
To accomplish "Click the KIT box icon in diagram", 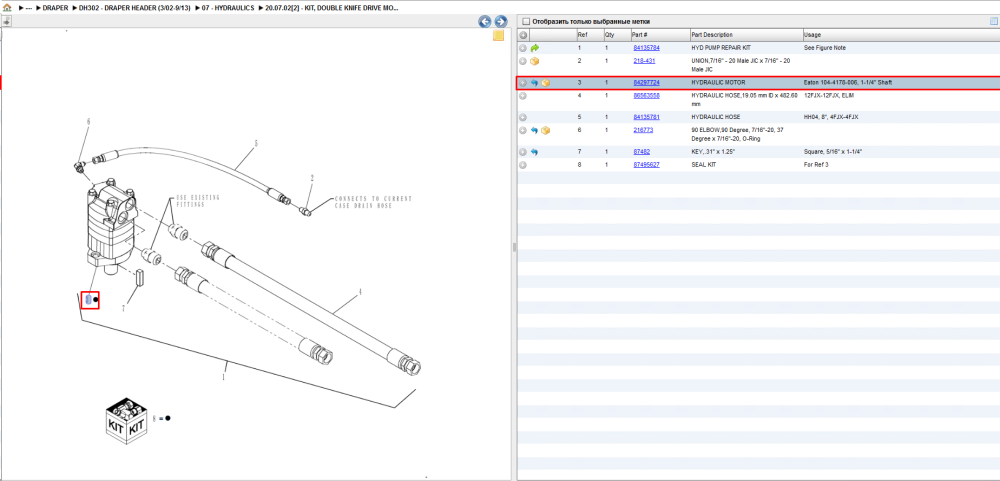I will pyautogui.click(x=126, y=423).
